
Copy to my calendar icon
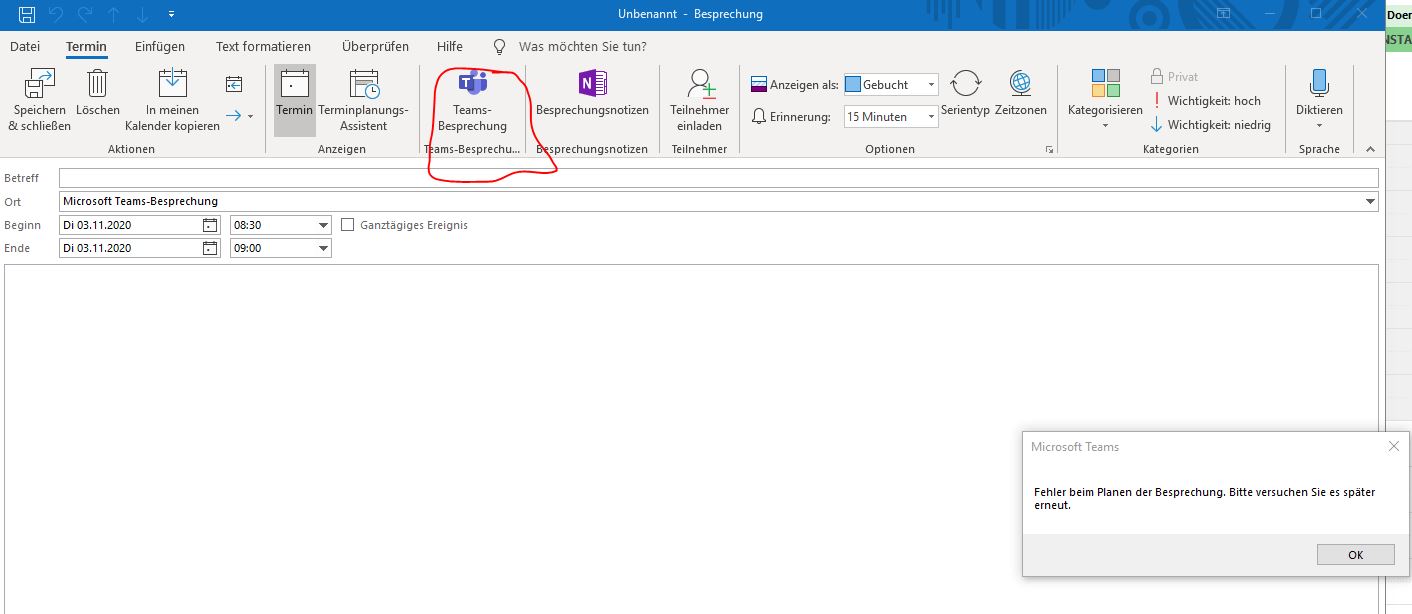click(172, 84)
